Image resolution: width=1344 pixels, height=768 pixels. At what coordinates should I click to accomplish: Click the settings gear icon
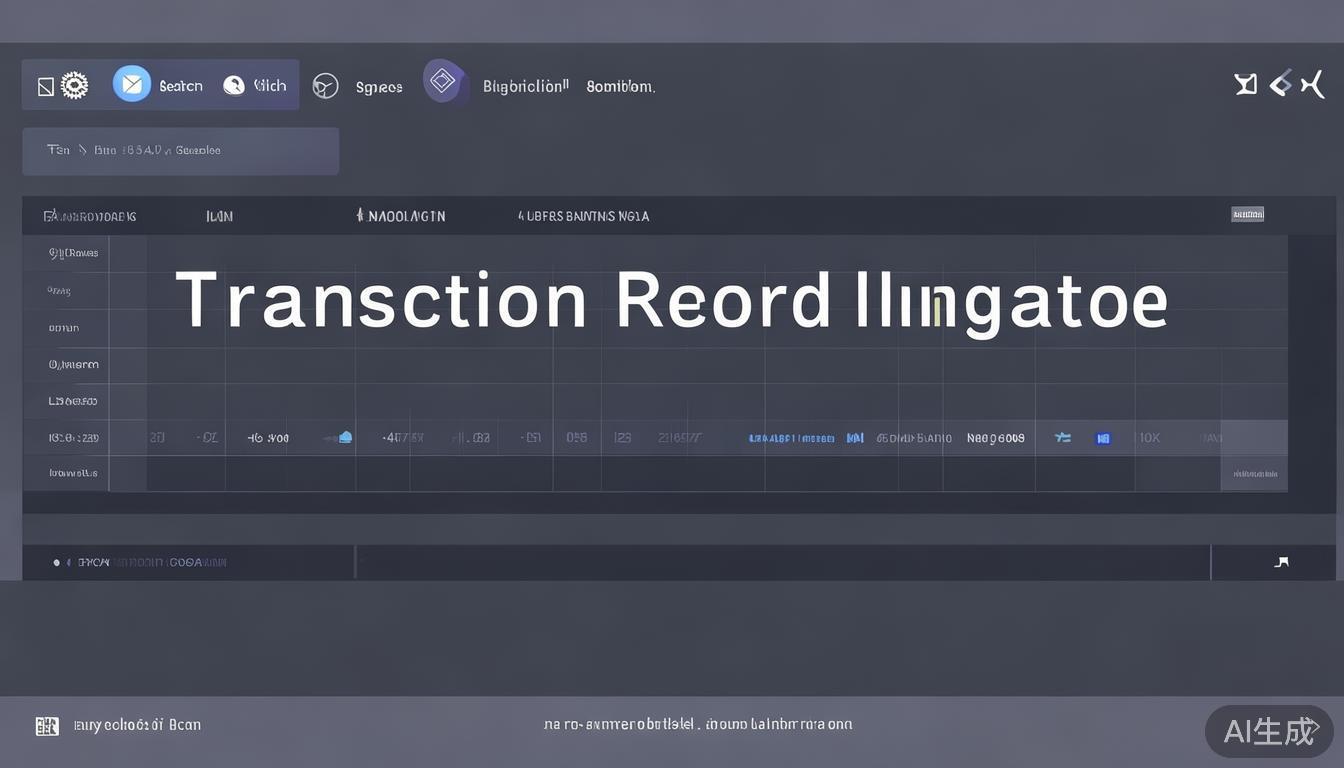pyautogui.click(x=74, y=86)
